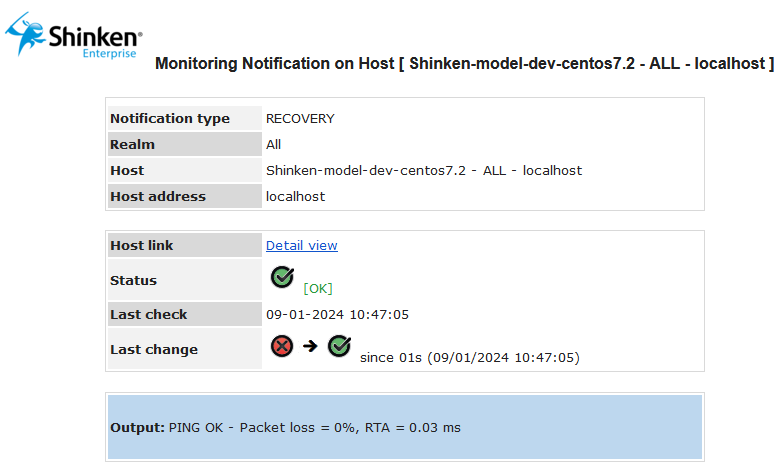
Task: Click the green OK icon beside Status
Action: point(282,277)
